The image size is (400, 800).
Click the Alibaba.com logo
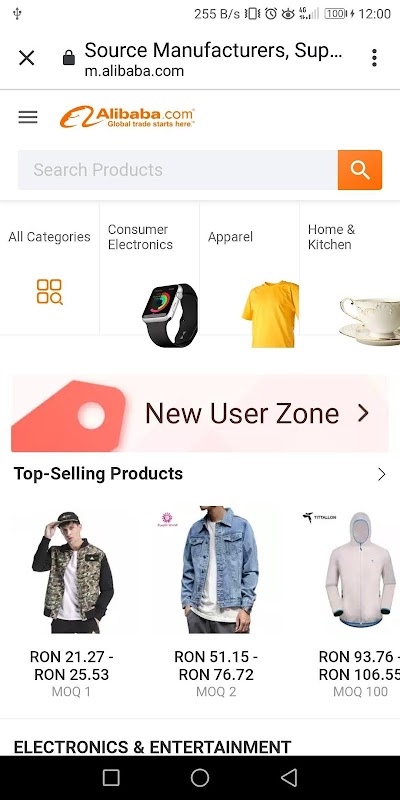[127, 117]
